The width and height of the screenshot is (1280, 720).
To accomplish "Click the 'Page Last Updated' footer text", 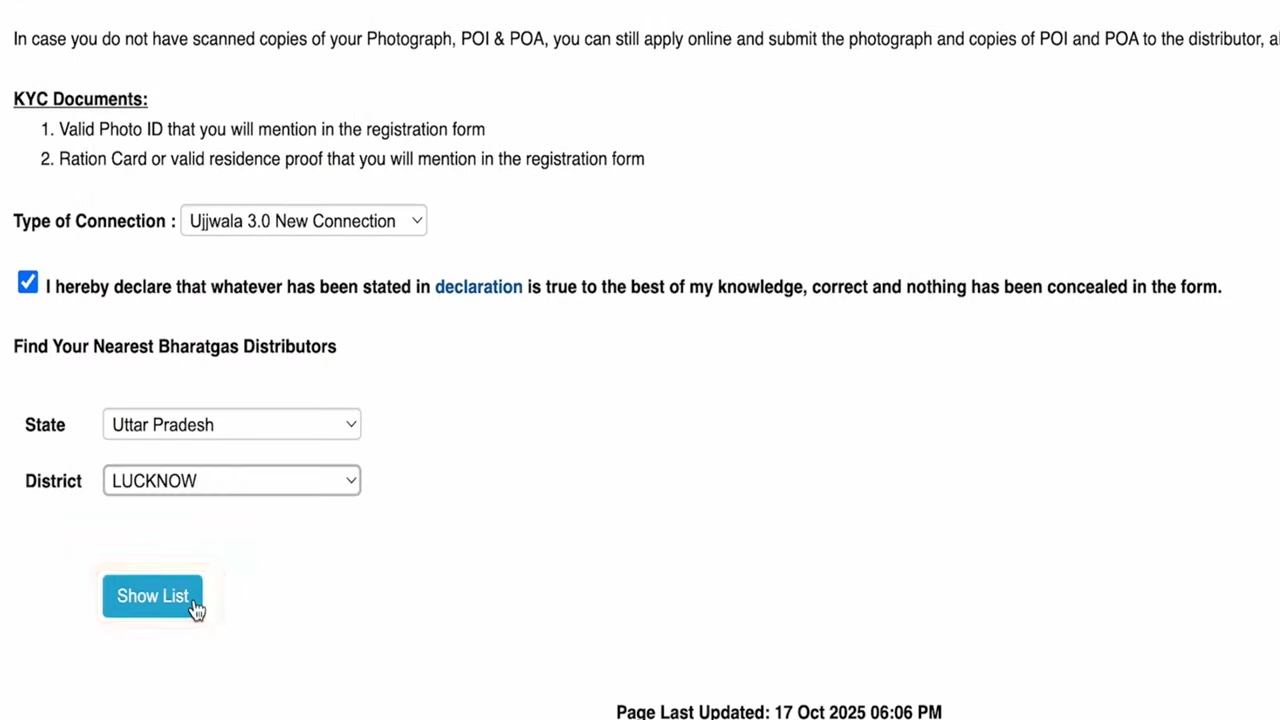I will 692,712.
